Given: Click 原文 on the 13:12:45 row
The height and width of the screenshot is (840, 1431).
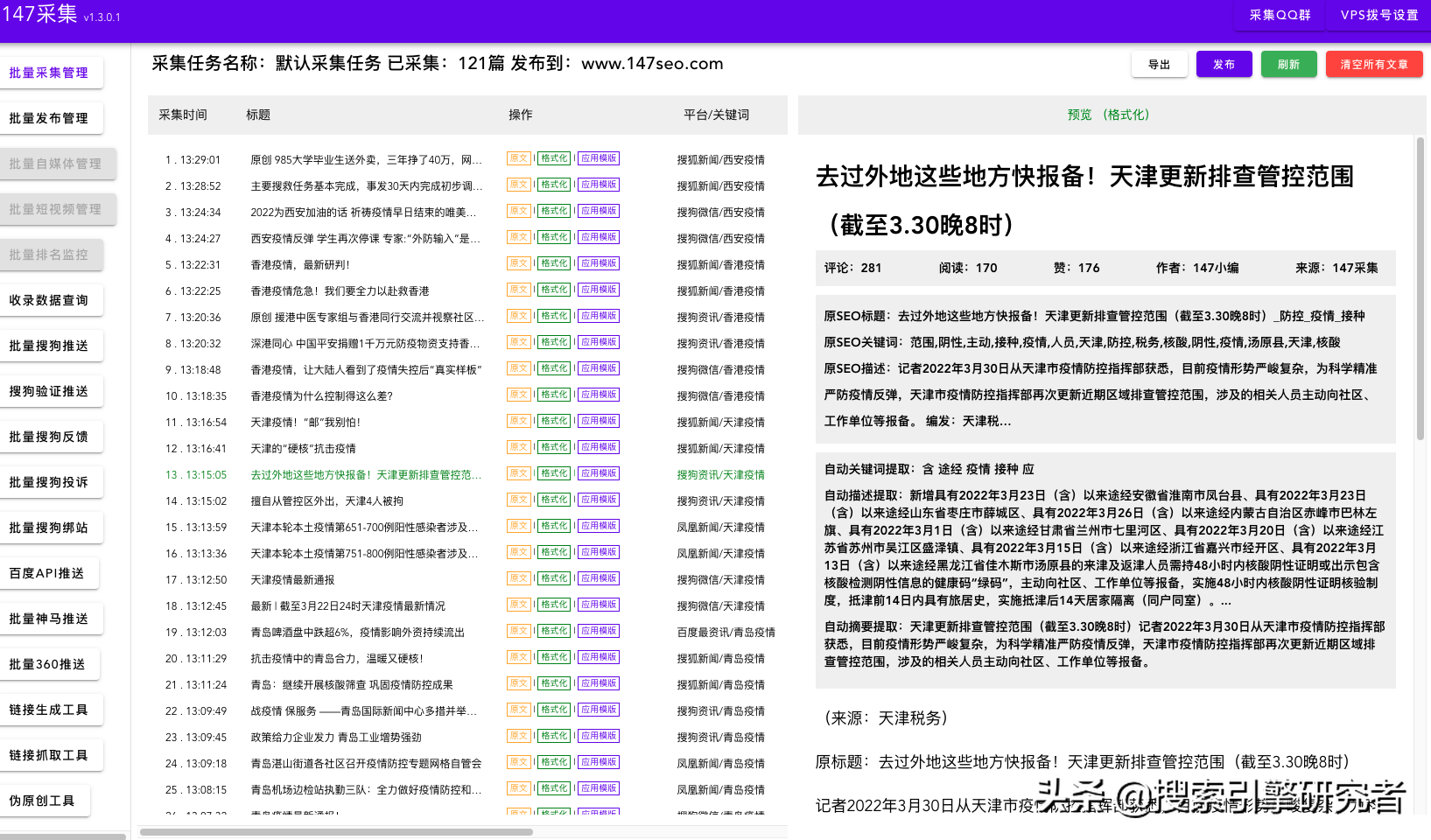Looking at the screenshot, I should pyautogui.click(x=519, y=605).
